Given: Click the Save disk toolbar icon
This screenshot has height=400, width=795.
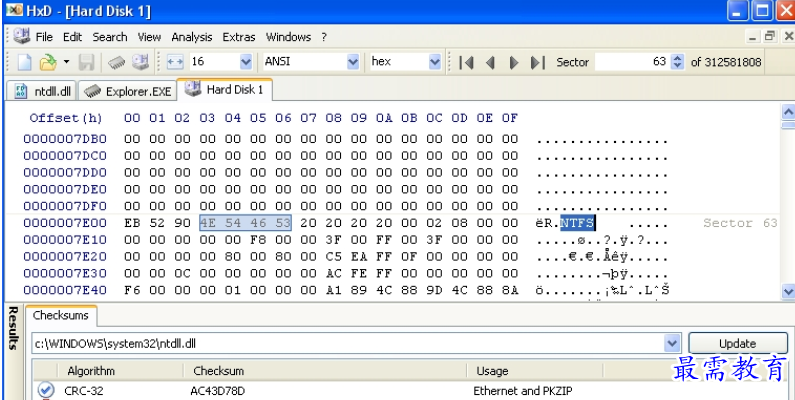Looking at the screenshot, I should coord(87,62).
